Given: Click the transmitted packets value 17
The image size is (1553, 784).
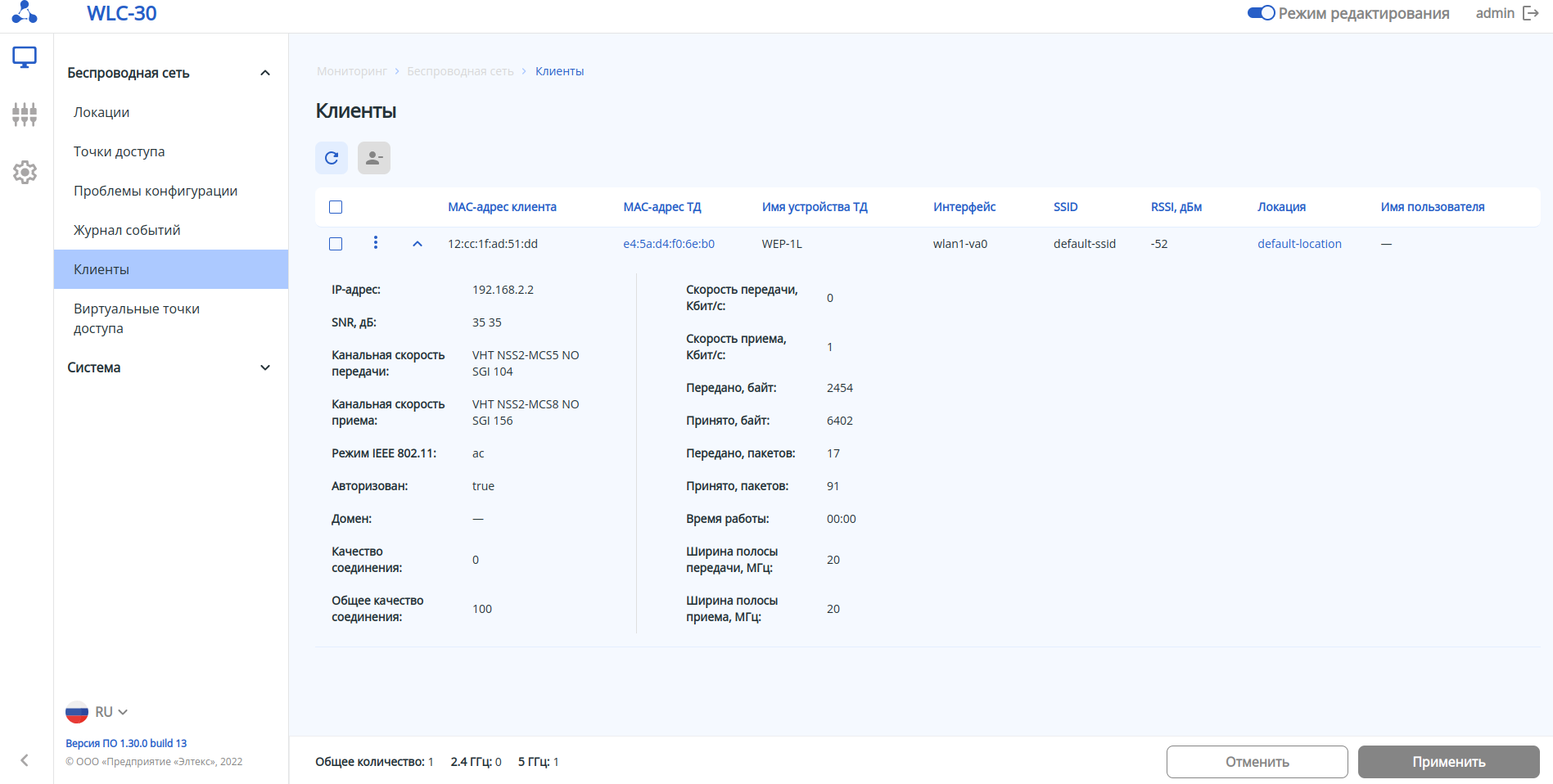Looking at the screenshot, I should [x=833, y=453].
